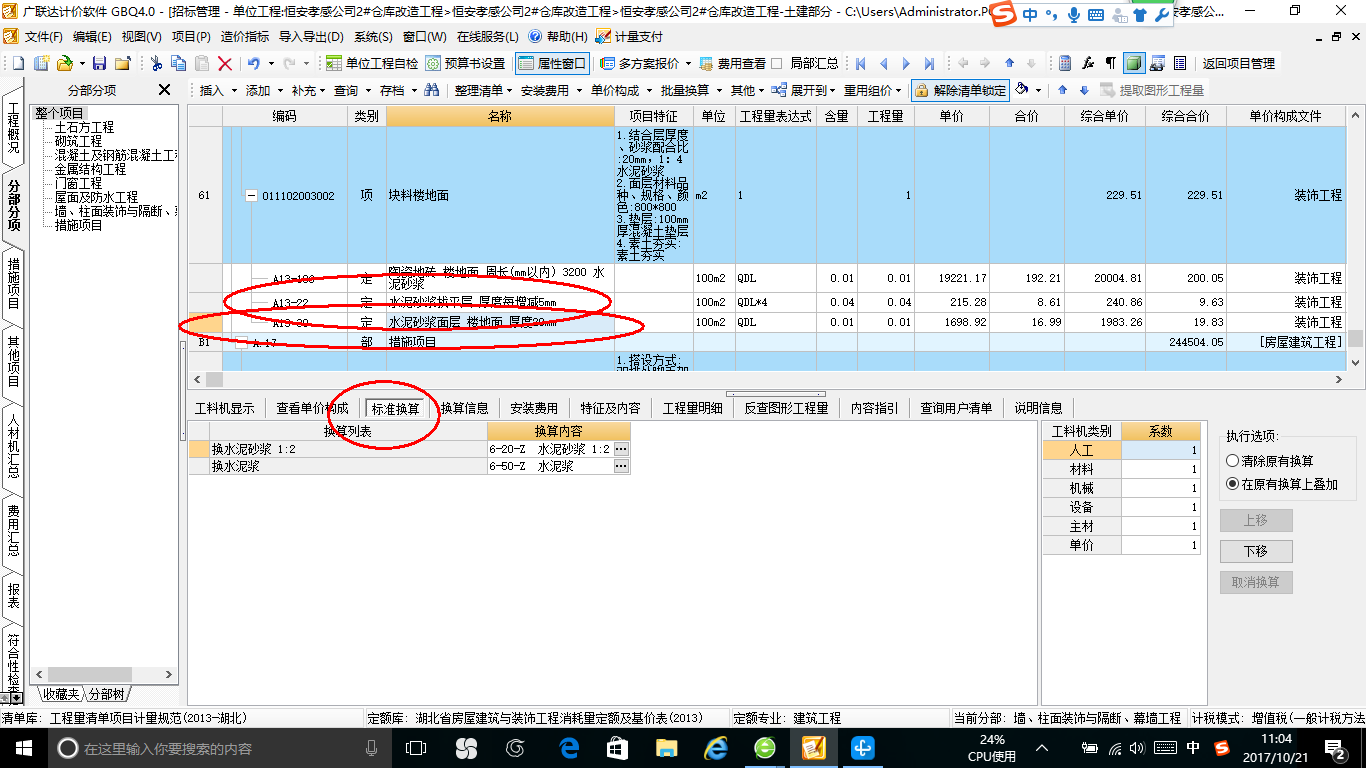
Task: Switch to the 特征及内容 tab
Action: coord(610,408)
